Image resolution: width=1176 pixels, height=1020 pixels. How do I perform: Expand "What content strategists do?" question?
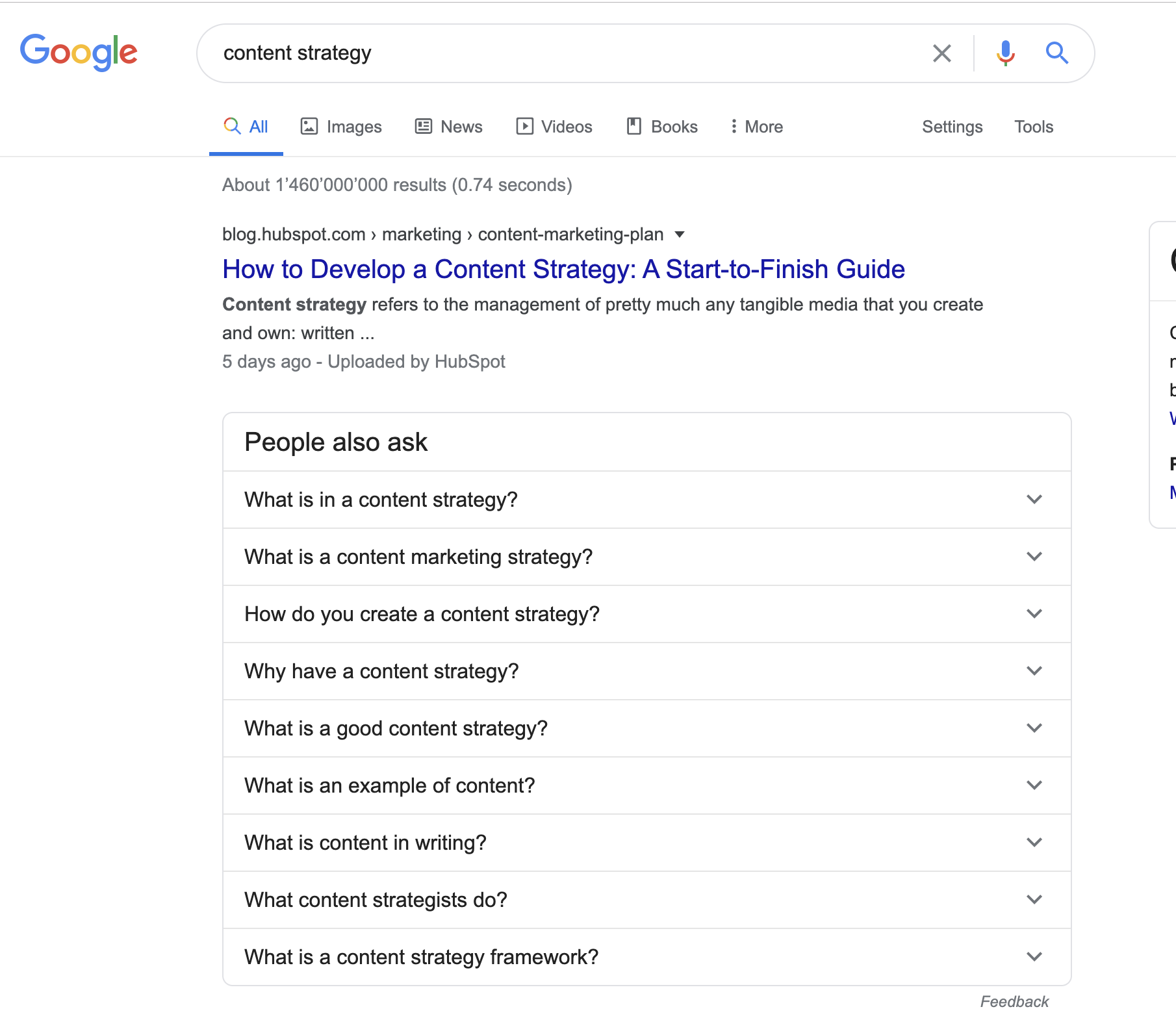[647, 900]
